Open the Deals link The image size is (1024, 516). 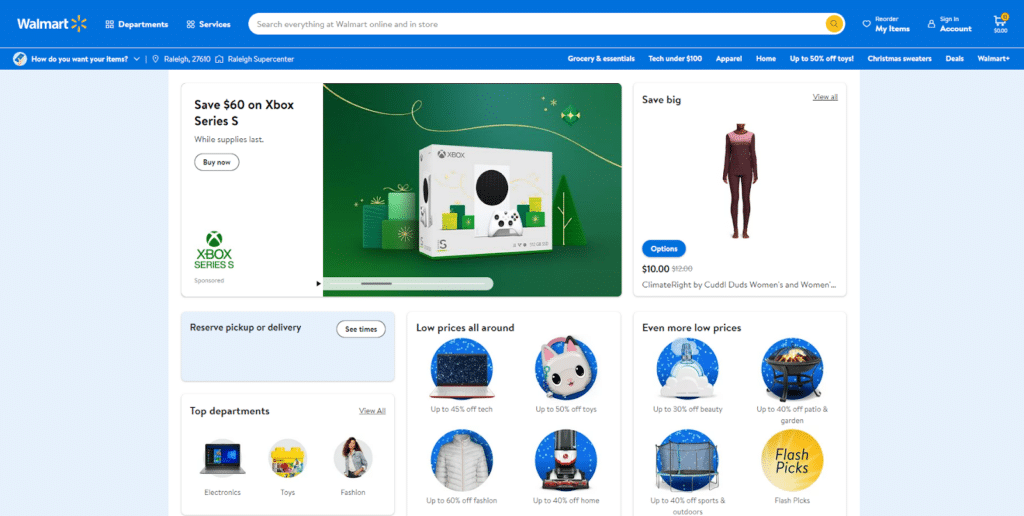(x=954, y=59)
